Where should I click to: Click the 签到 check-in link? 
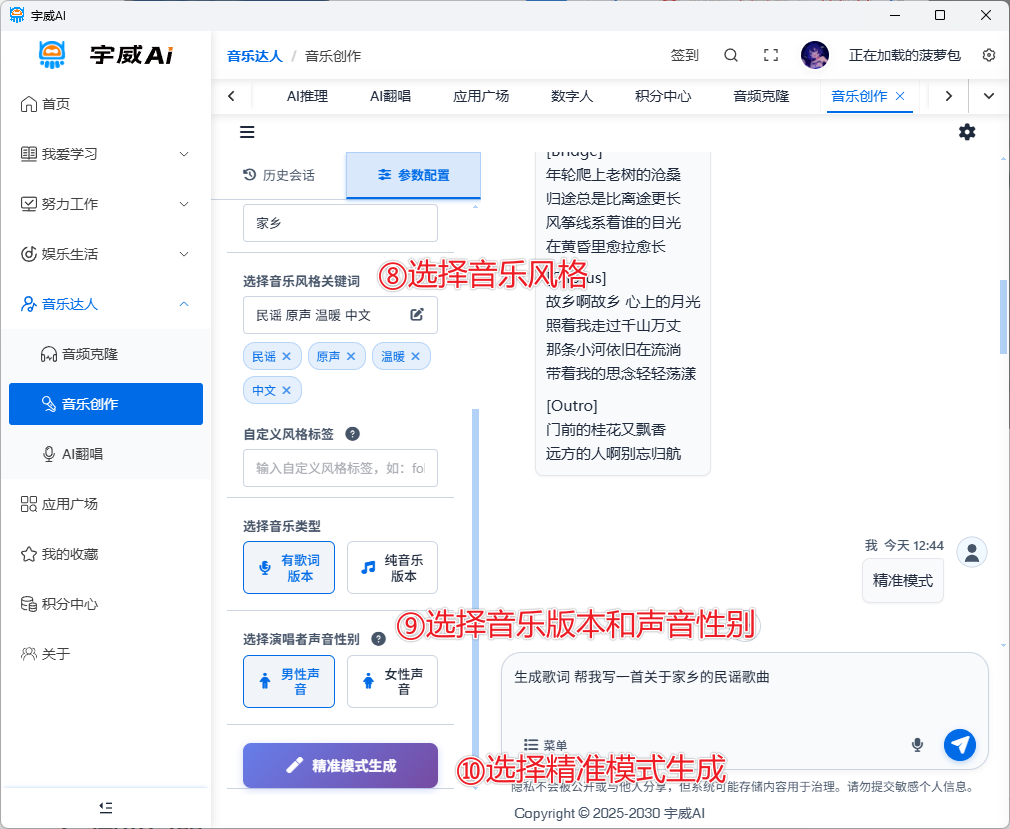pyautogui.click(x=685, y=56)
